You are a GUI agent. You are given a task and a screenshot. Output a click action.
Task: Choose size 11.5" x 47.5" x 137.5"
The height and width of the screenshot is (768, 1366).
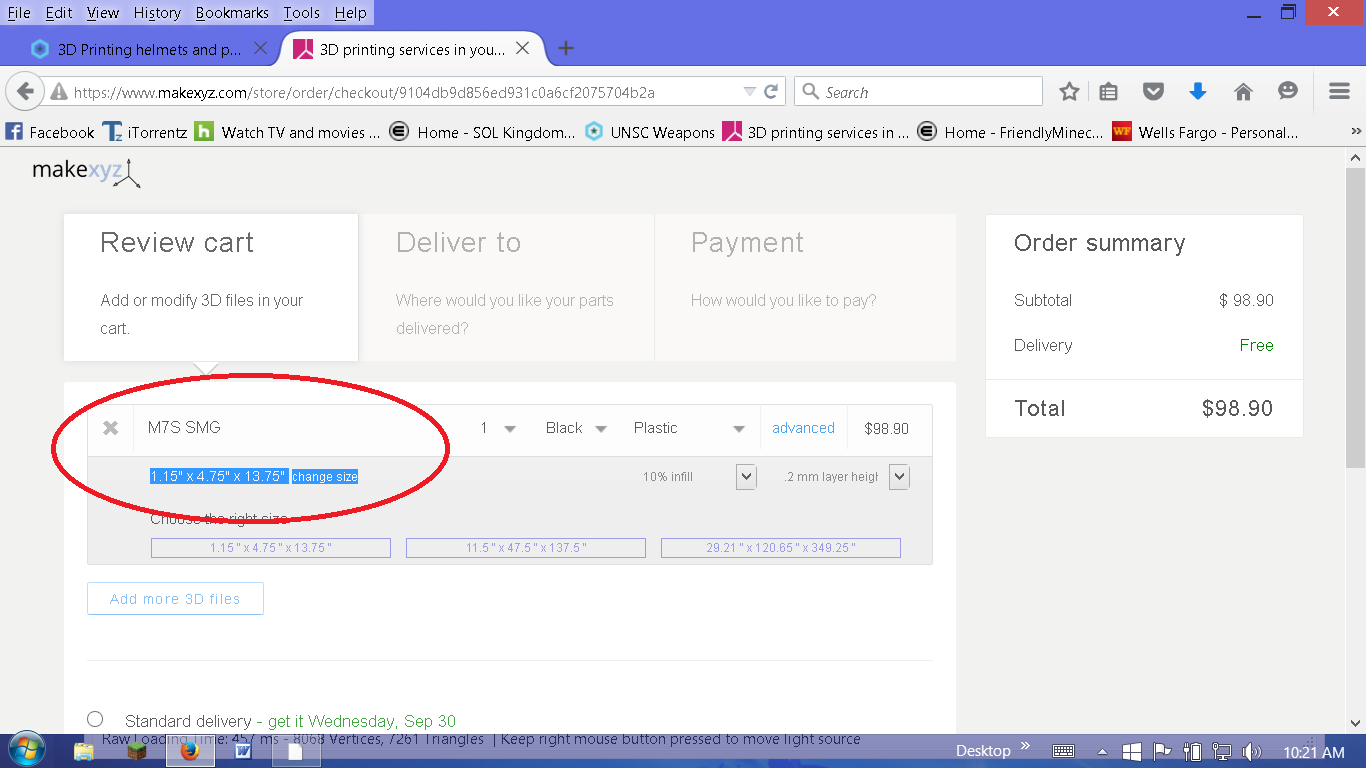(x=526, y=548)
